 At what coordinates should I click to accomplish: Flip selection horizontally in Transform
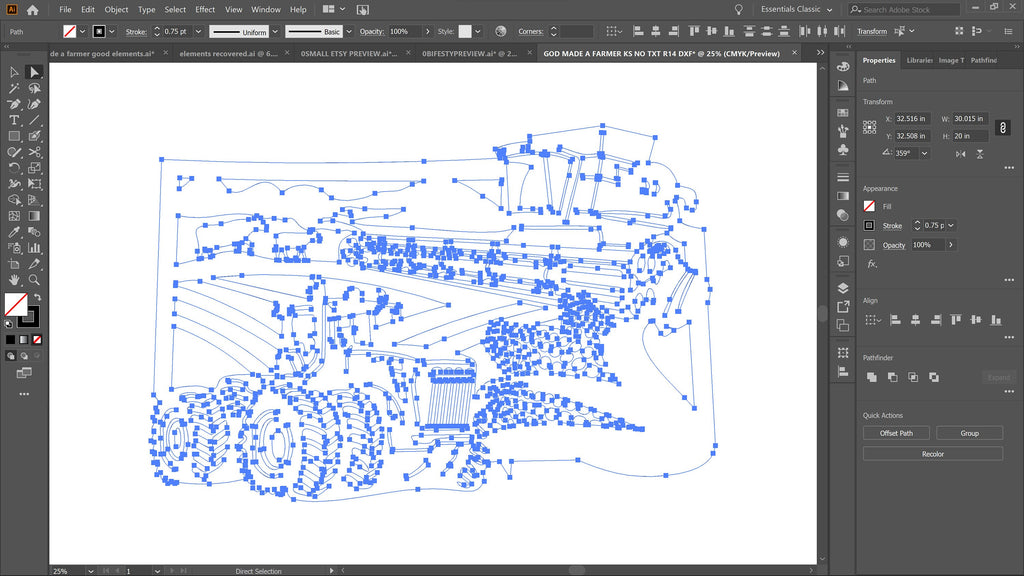coord(960,153)
